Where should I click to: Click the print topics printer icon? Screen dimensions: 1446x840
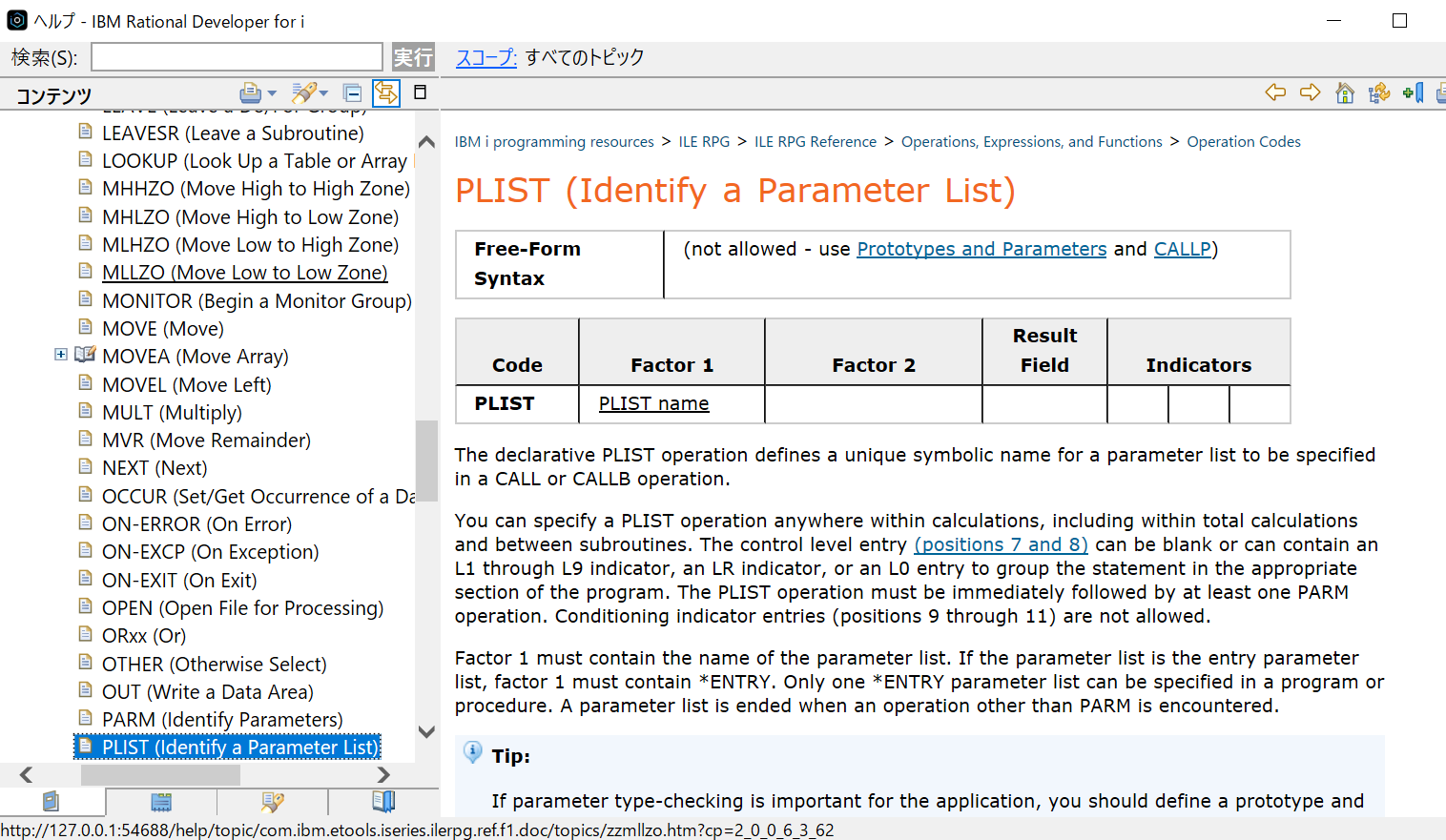[250, 92]
